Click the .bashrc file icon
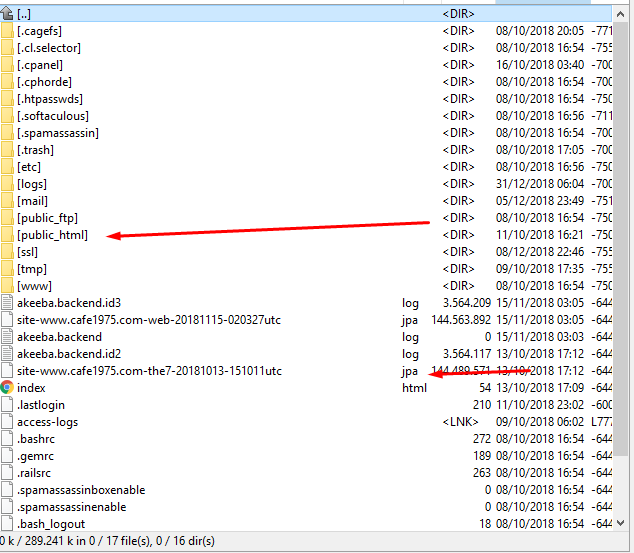The image size is (634, 553). click(x=7, y=438)
